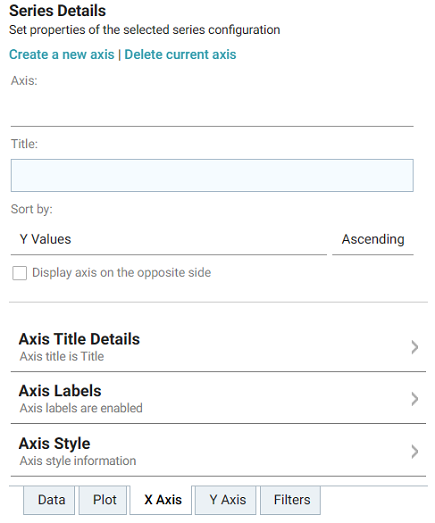Open the Y Values sort by dropdown
Image resolution: width=435 pixels, height=523 pixels.
[x=168, y=239]
